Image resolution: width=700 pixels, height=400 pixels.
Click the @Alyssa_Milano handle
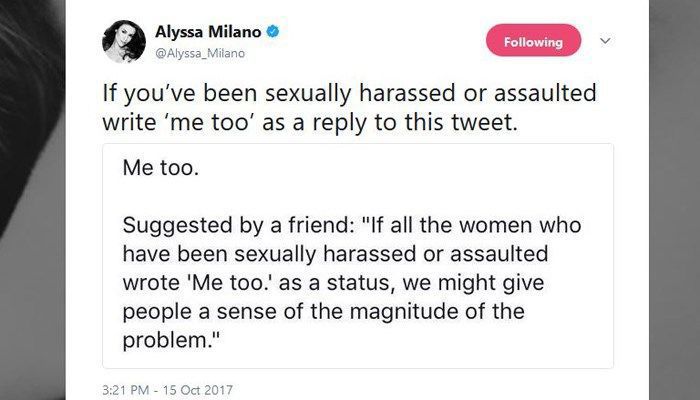[201, 52]
